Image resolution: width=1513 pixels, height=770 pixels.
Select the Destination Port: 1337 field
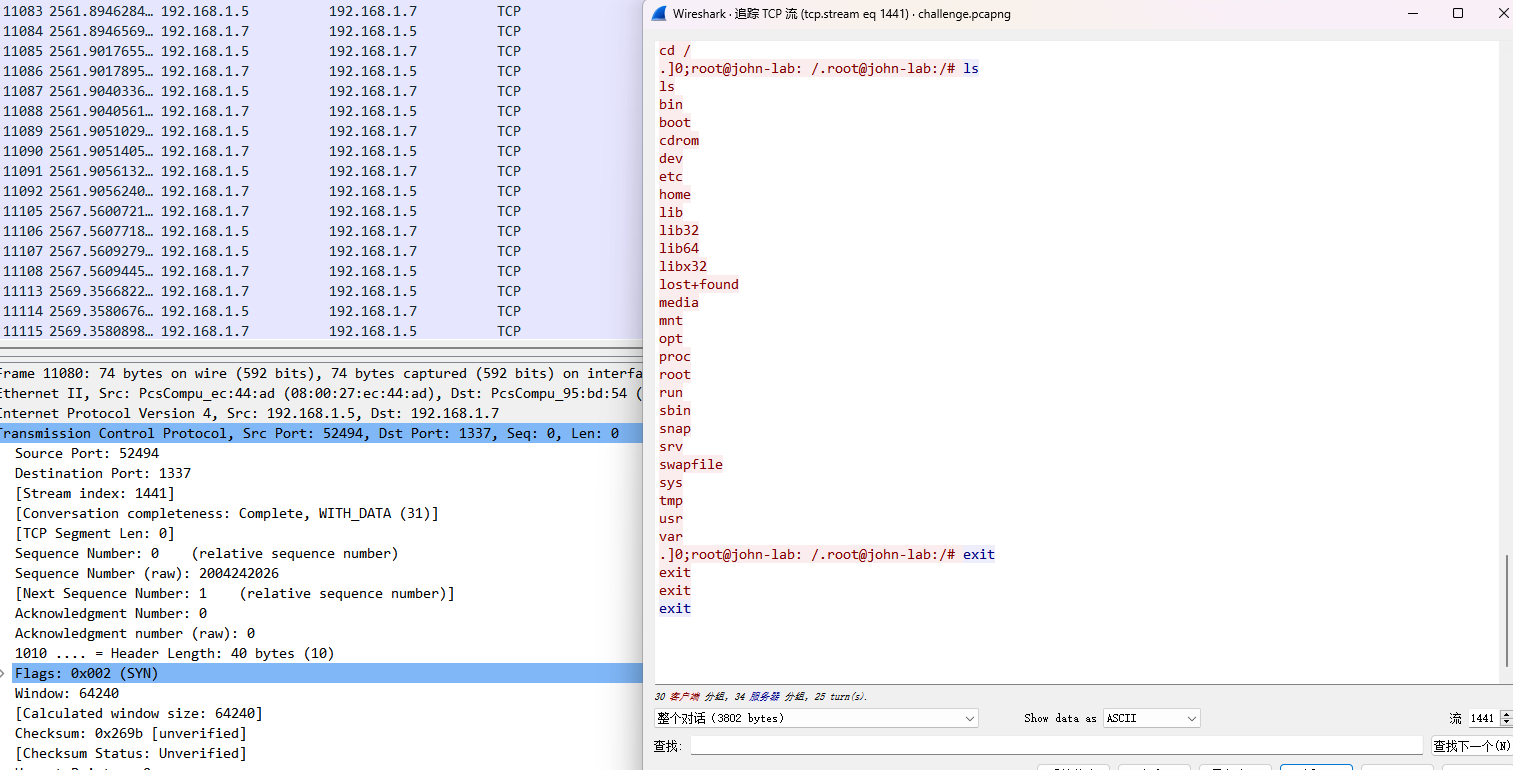click(x=103, y=473)
